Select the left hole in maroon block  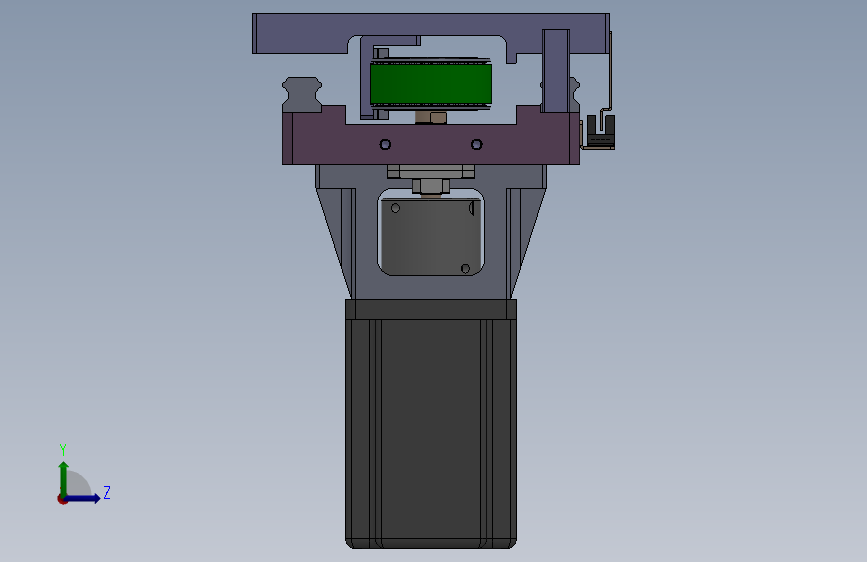[x=385, y=144]
